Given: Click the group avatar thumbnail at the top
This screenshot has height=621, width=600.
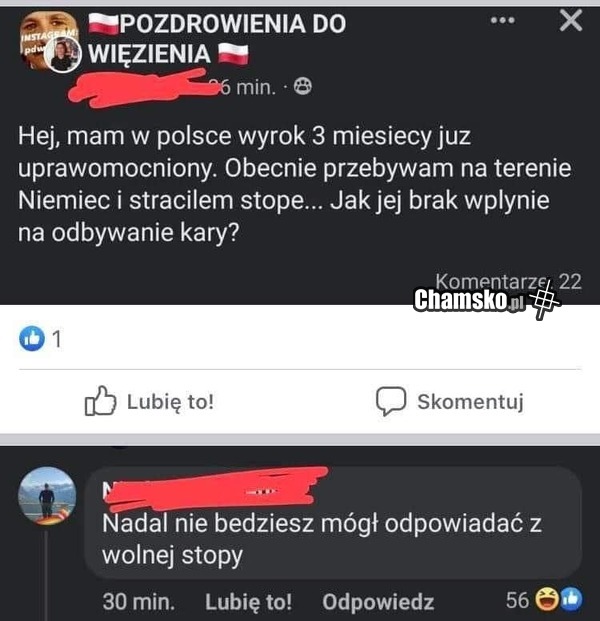Looking at the screenshot, I should click(x=50, y=42).
